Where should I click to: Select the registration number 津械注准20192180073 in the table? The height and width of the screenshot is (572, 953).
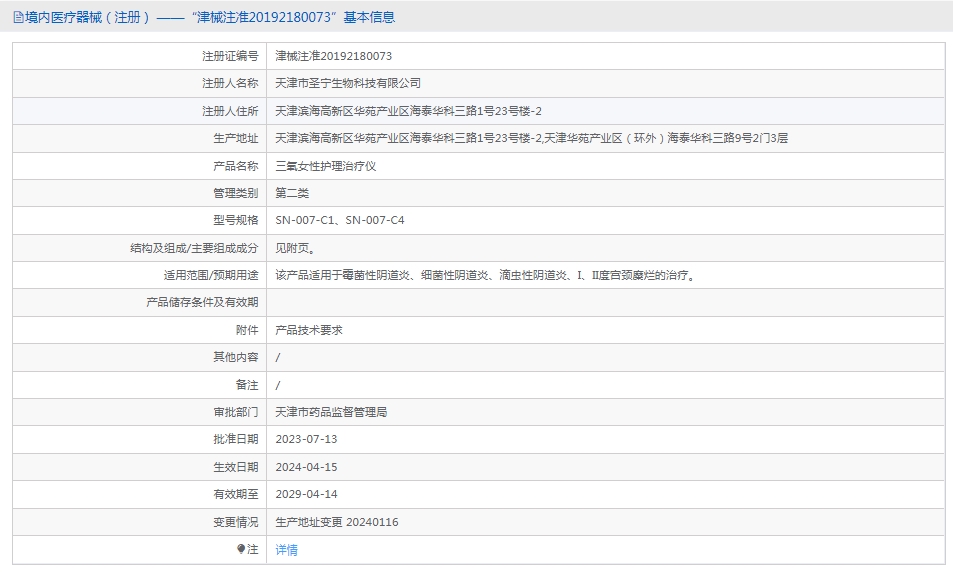coord(334,56)
